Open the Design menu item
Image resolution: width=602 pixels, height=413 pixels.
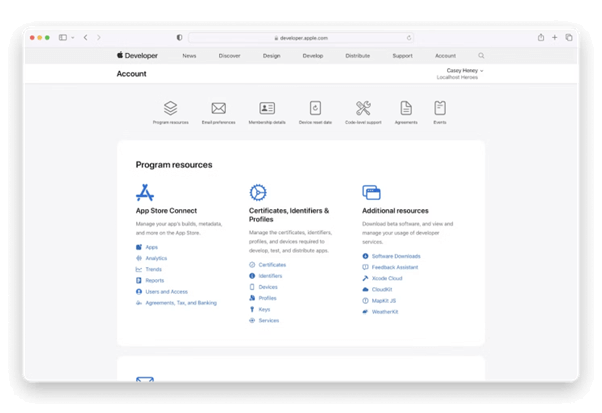coord(271,56)
